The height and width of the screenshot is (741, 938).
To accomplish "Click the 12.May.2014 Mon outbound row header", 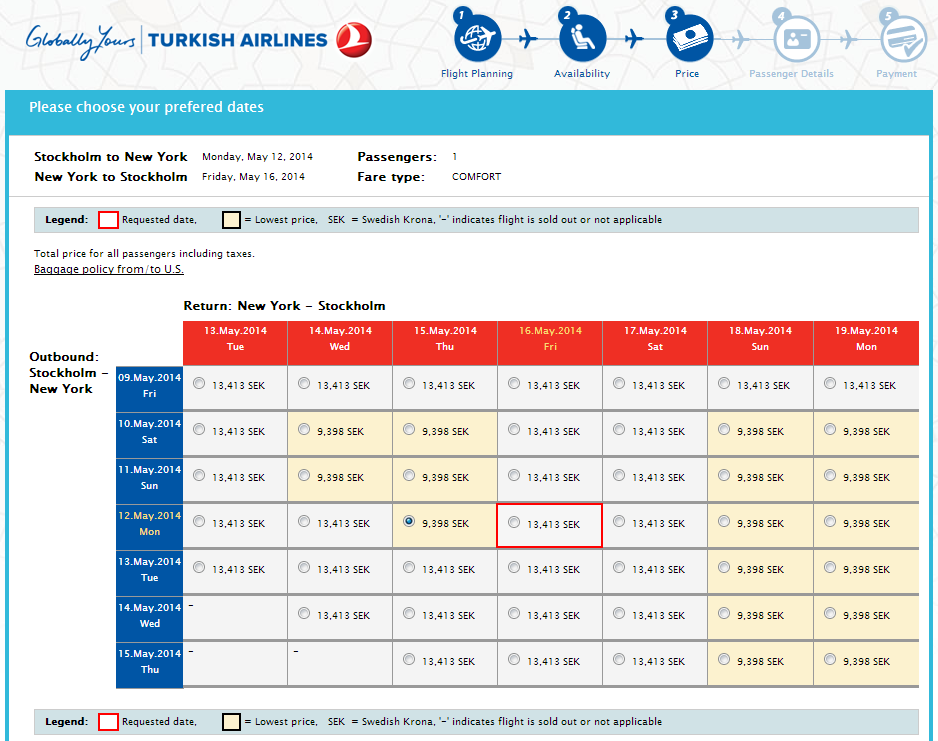I will (149, 524).
